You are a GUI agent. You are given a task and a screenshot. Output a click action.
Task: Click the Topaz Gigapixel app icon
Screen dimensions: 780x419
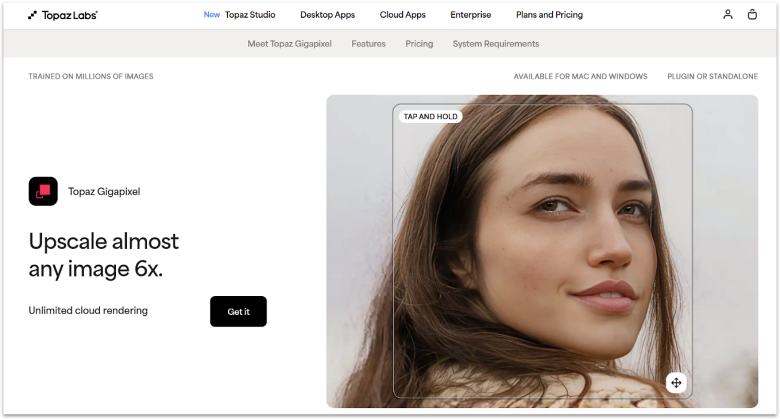click(x=43, y=191)
